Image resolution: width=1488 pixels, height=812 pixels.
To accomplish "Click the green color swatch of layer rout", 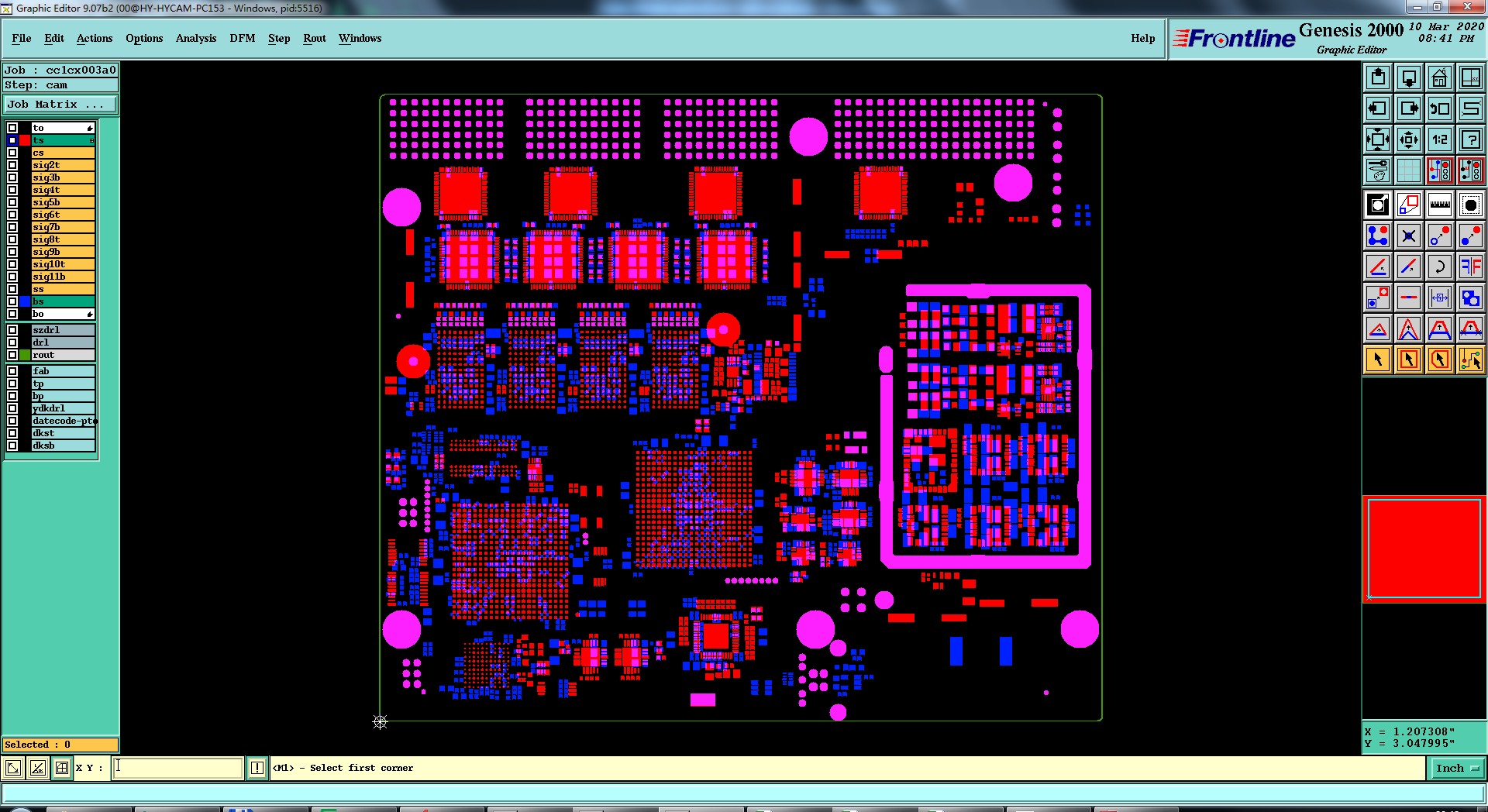I will pyautogui.click(x=25, y=355).
